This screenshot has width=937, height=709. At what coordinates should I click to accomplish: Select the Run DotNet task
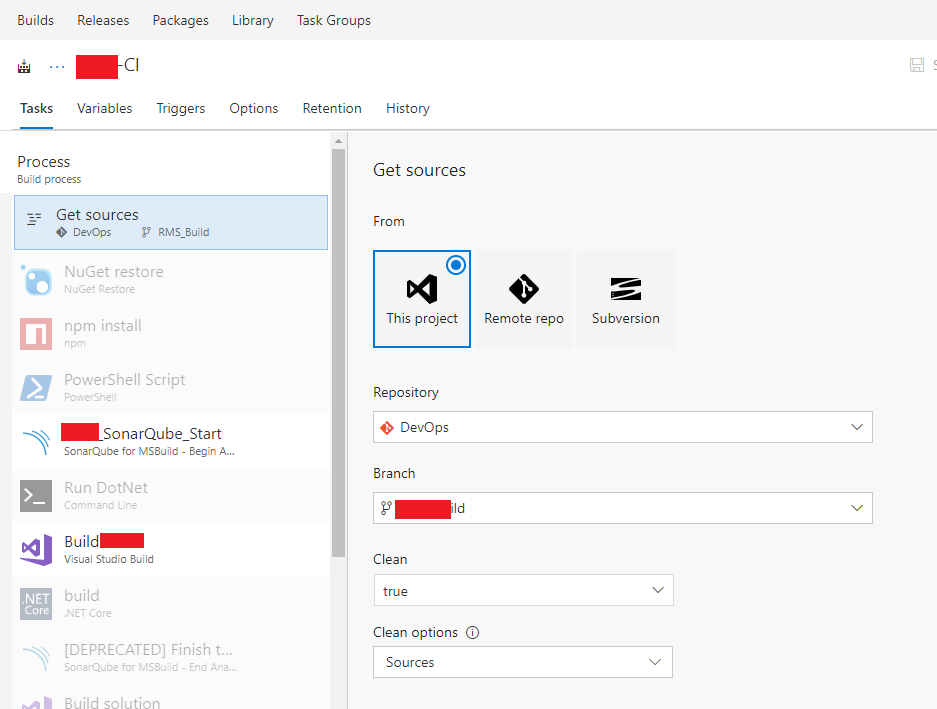coord(170,495)
